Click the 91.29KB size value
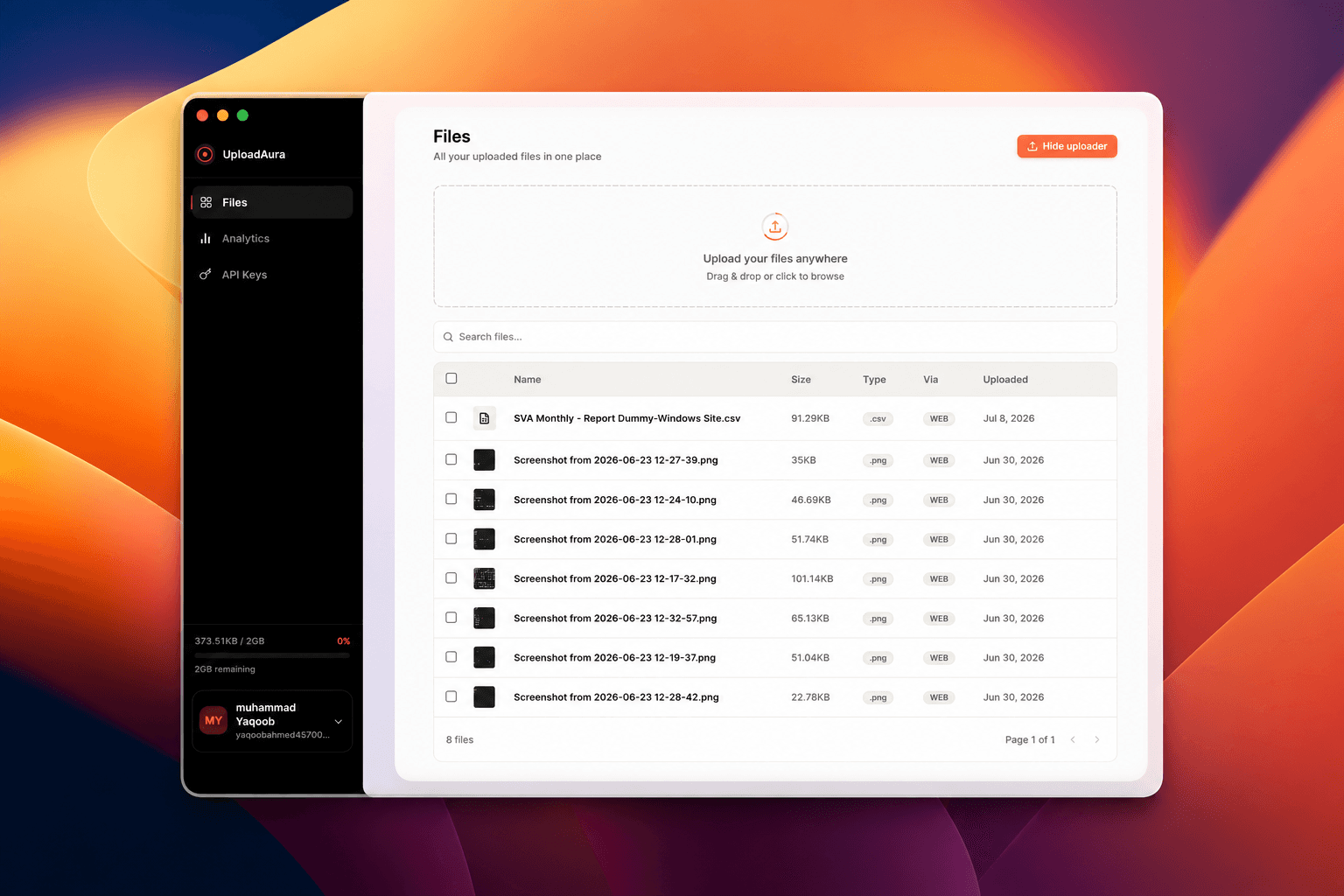The height and width of the screenshot is (896, 1344). [810, 418]
